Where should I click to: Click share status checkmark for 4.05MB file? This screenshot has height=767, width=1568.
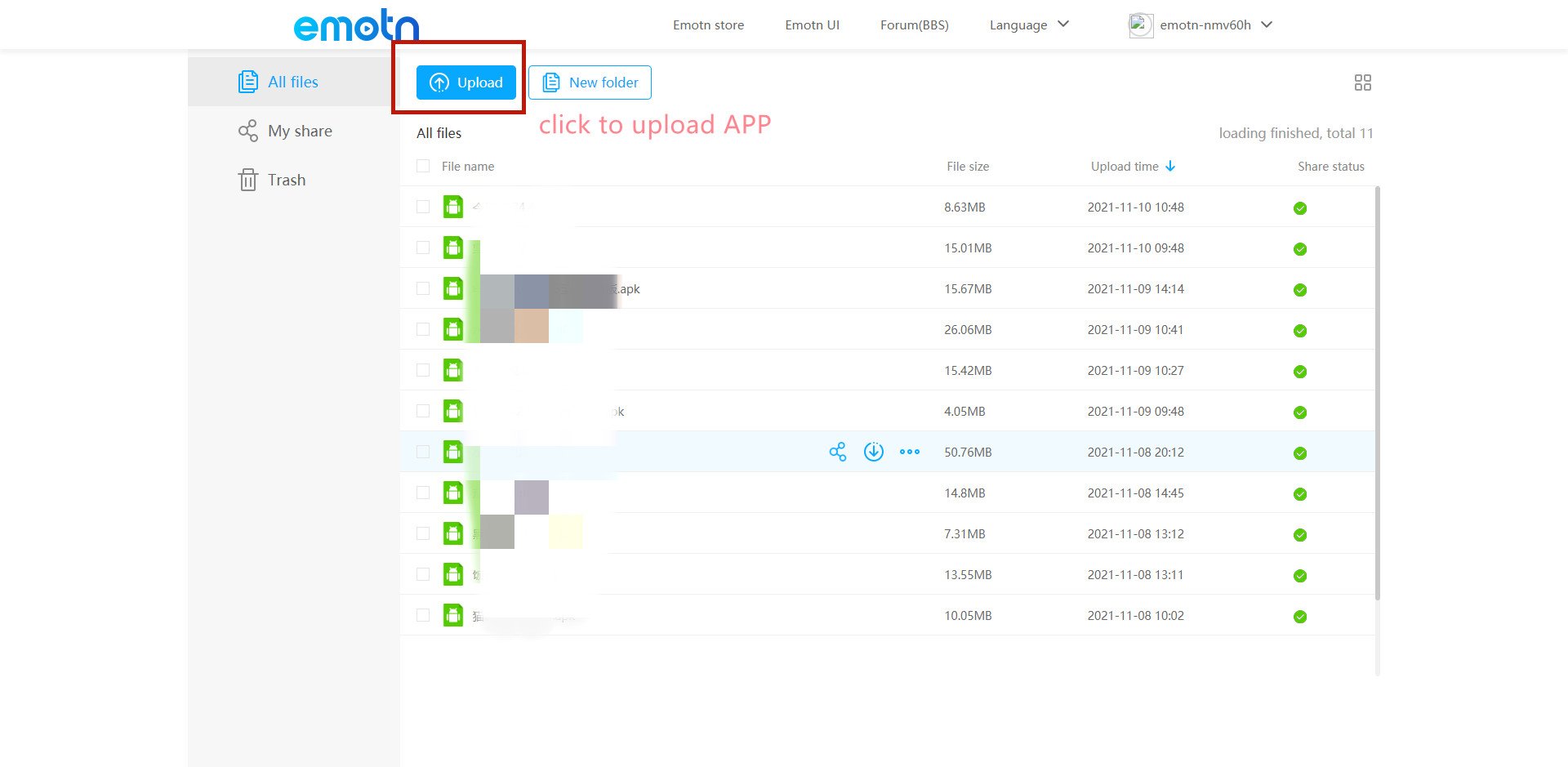tap(1300, 412)
